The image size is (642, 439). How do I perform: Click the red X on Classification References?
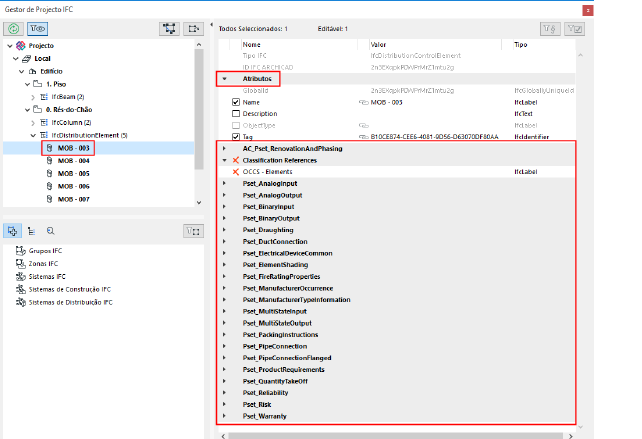click(236, 160)
